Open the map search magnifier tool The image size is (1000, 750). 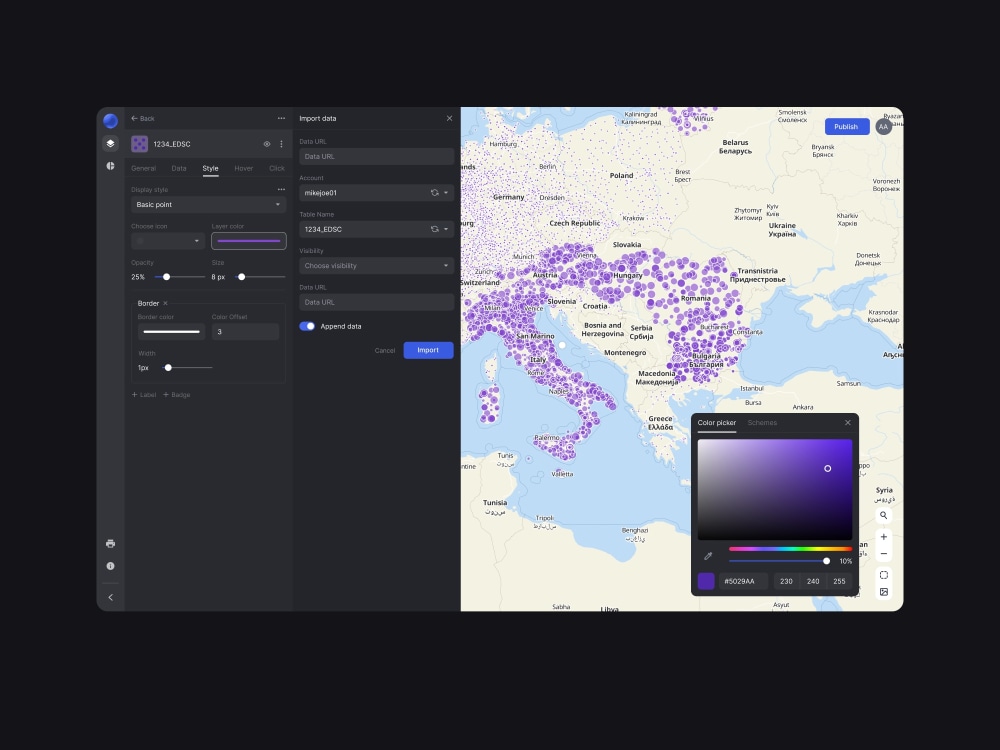[x=884, y=515]
